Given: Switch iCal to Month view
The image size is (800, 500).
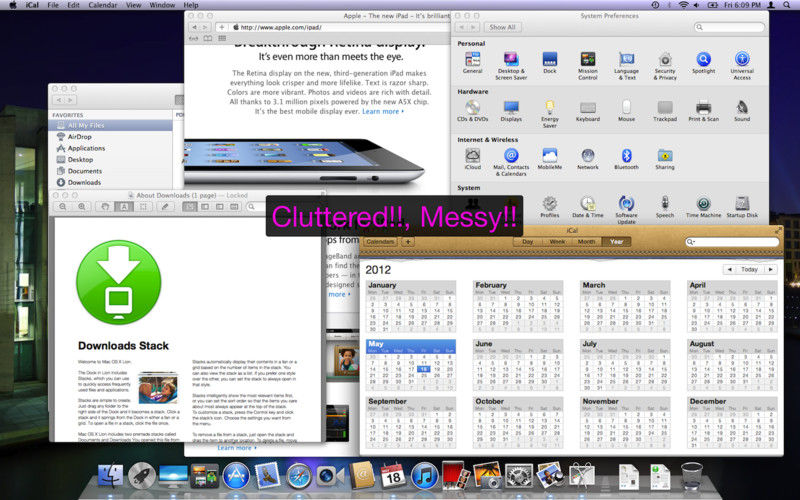Looking at the screenshot, I should pos(587,241).
